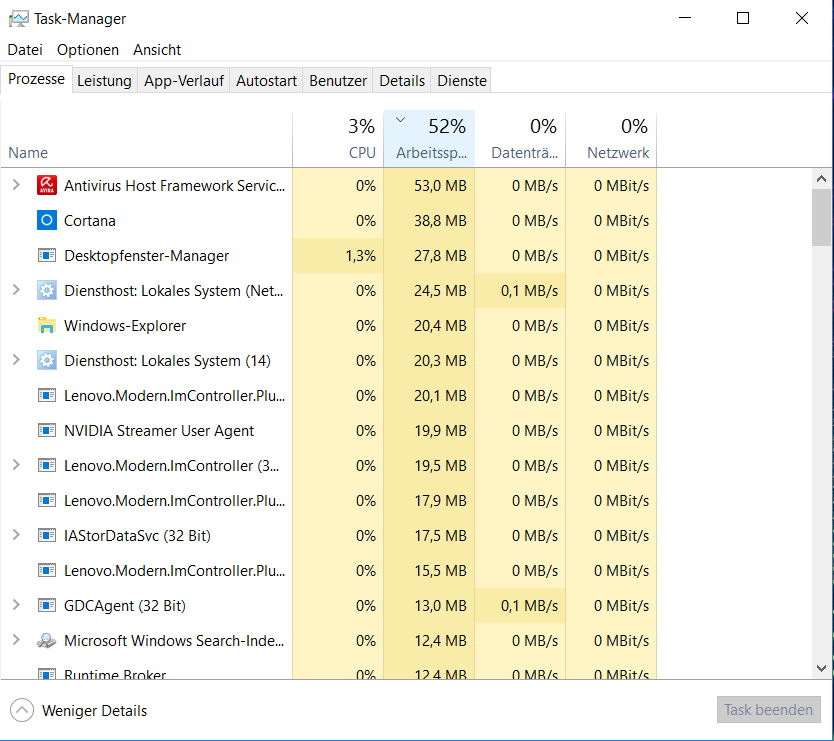
Task: Click the blue Cortana circle icon
Action: coord(47,220)
